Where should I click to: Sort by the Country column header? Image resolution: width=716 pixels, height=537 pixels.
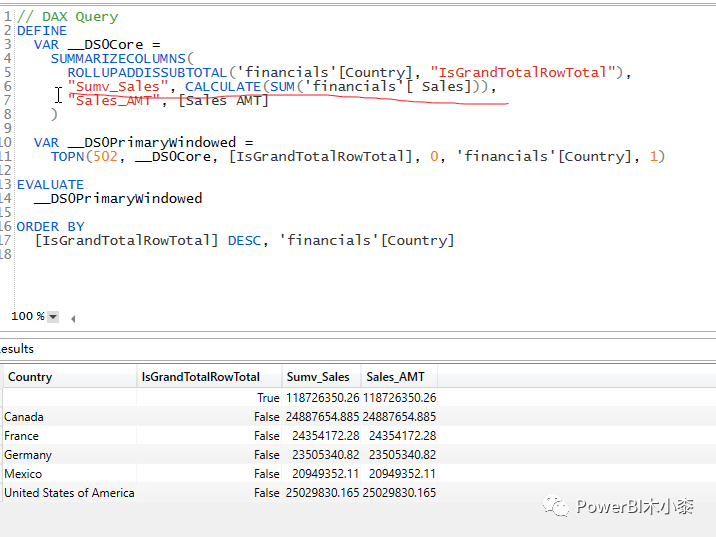click(x=30, y=377)
